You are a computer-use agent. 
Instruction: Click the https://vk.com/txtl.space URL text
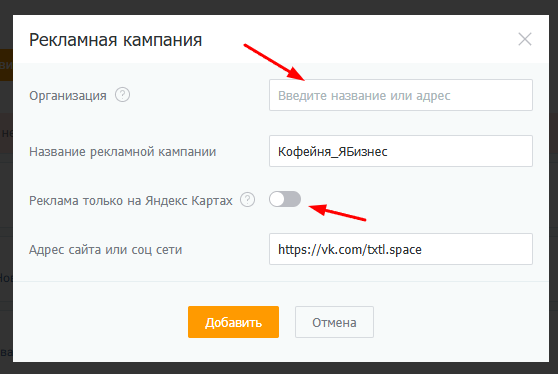point(349,250)
